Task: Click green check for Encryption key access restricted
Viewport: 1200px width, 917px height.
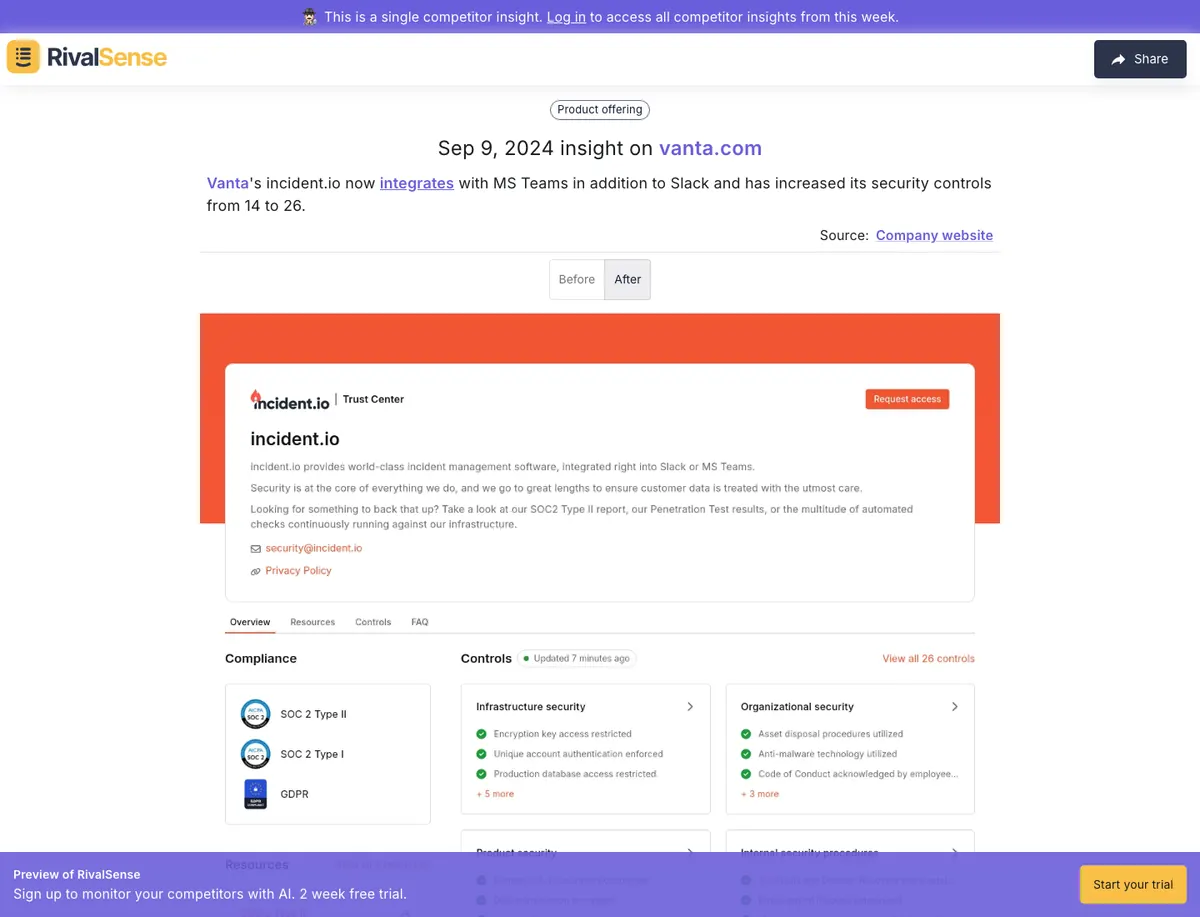Action: [x=481, y=734]
